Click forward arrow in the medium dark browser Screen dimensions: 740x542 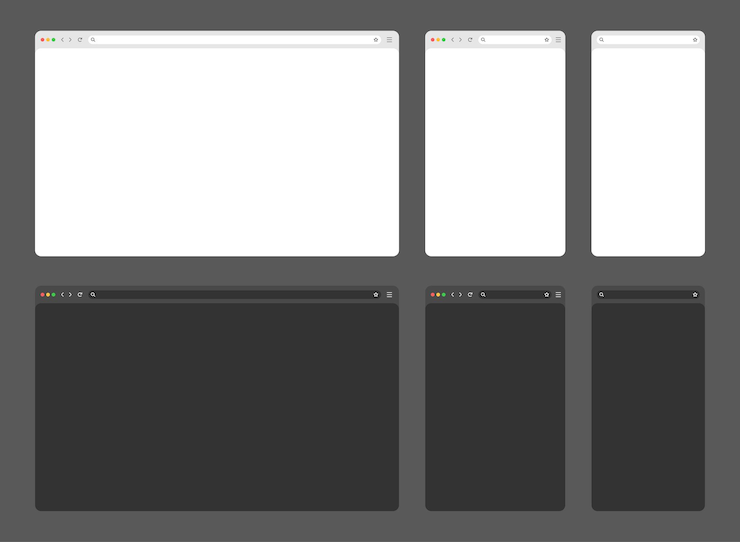461,295
